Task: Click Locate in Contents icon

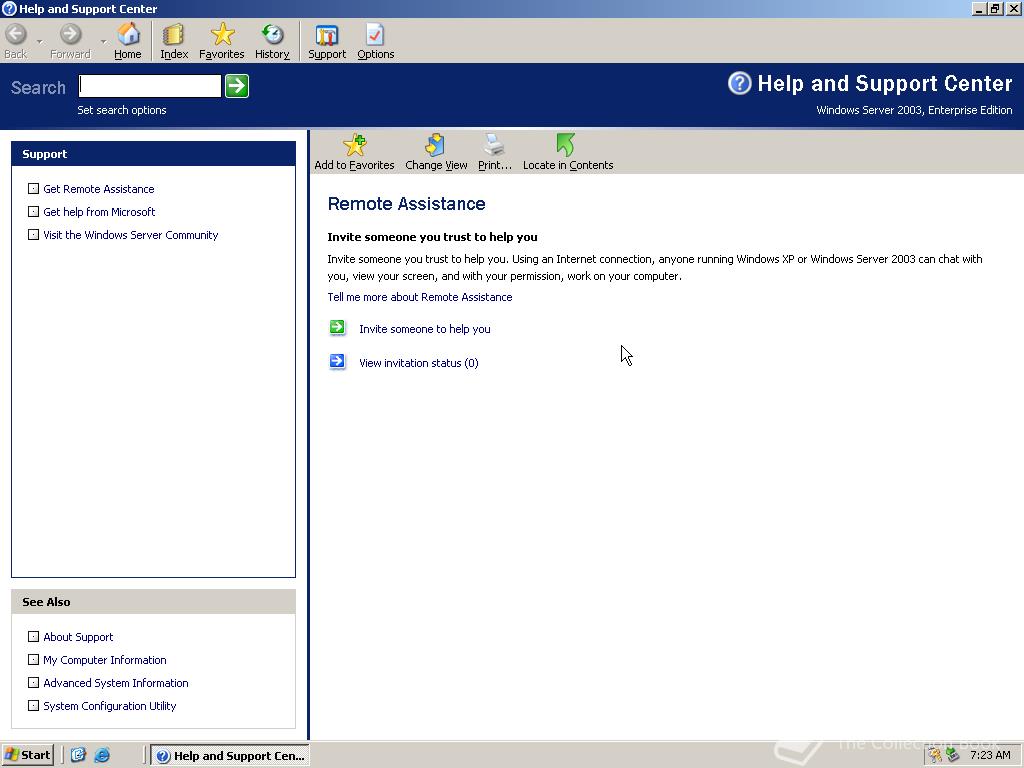Action: coord(566,151)
